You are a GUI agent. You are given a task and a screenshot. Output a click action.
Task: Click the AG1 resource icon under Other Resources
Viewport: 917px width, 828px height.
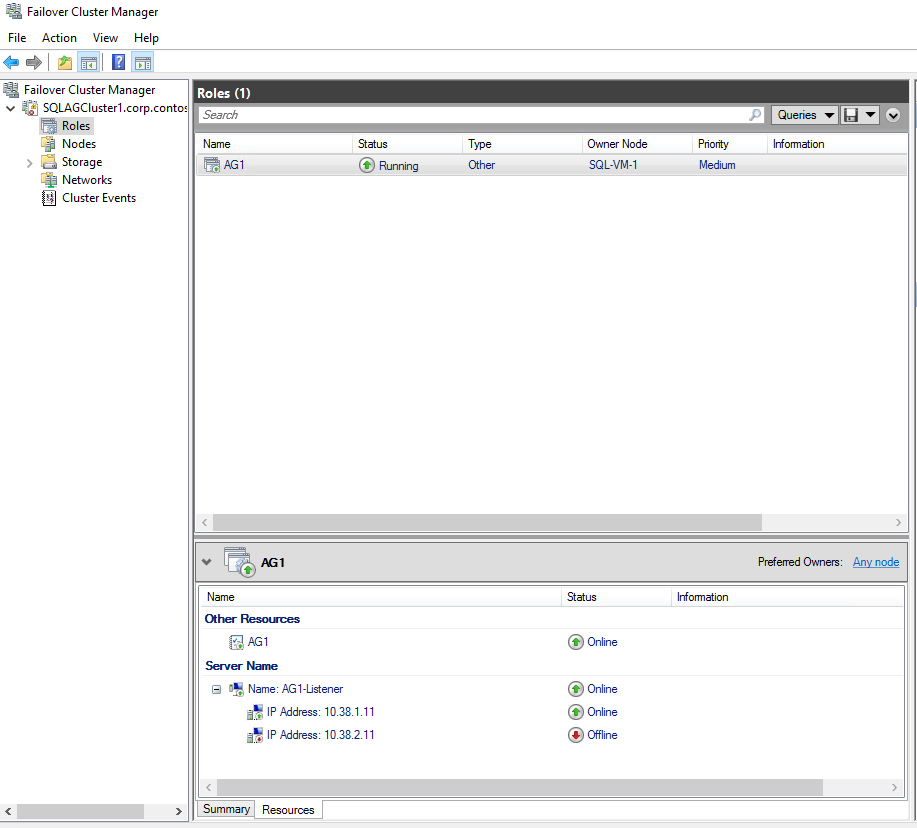coord(236,642)
